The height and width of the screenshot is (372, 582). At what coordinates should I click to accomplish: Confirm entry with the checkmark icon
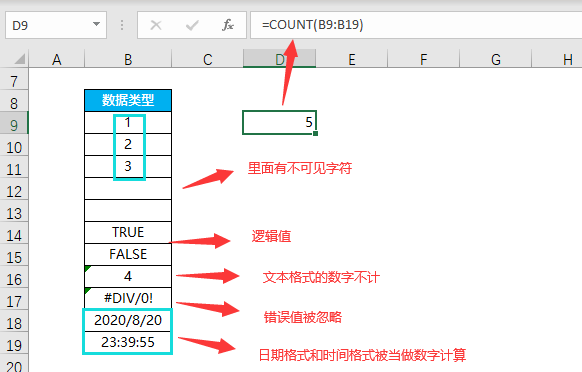(x=192, y=25)
